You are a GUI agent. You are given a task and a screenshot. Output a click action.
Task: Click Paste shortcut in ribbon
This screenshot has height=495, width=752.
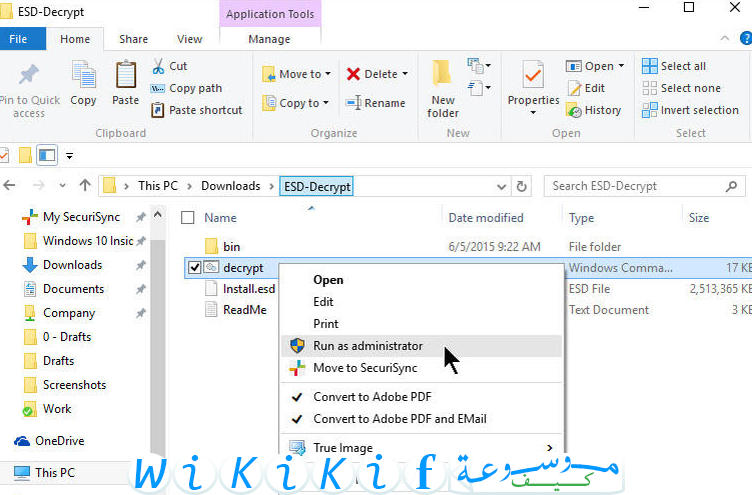(197, 110)
